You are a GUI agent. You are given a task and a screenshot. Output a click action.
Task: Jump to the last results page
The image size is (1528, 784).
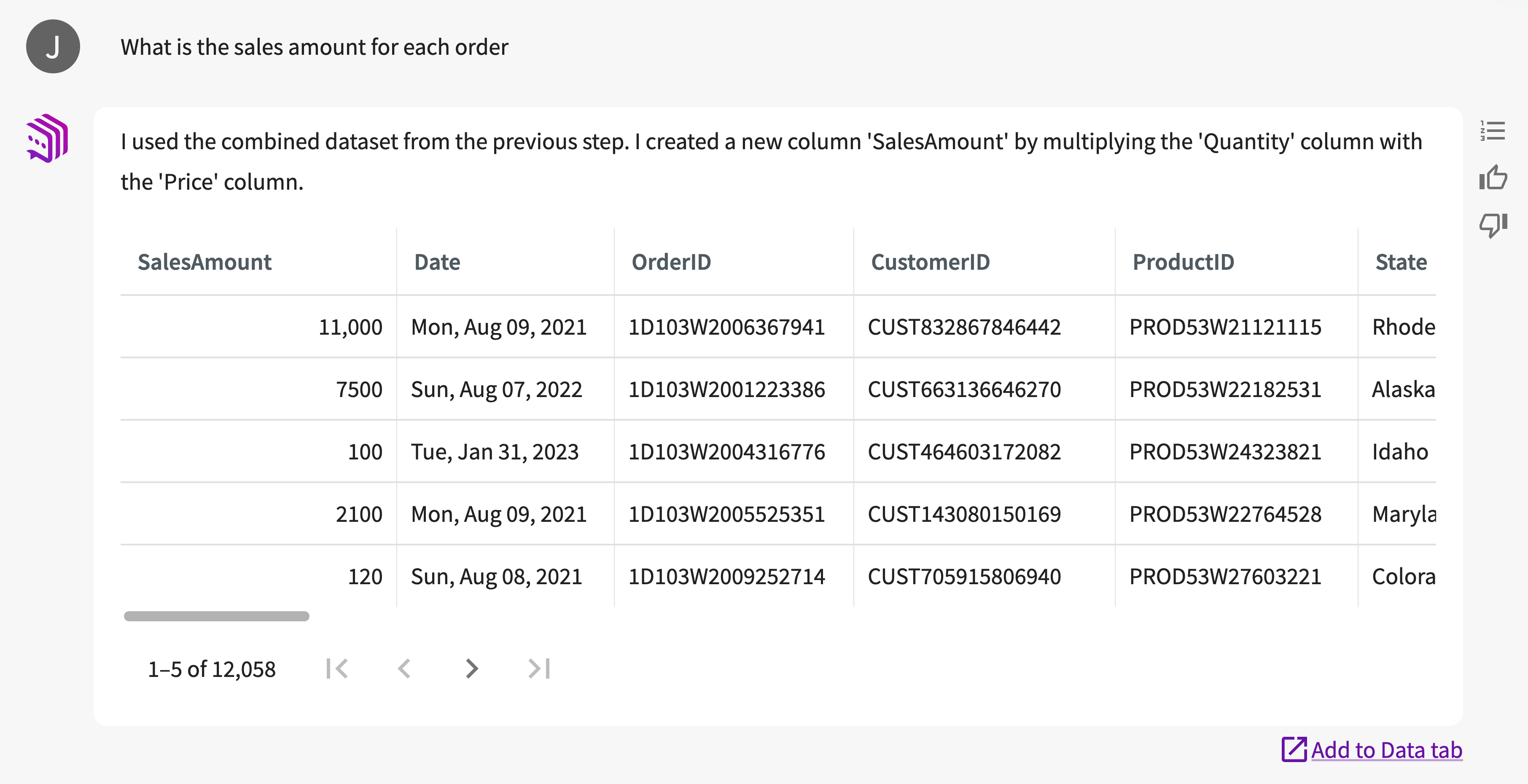click(x=538, y=669)
